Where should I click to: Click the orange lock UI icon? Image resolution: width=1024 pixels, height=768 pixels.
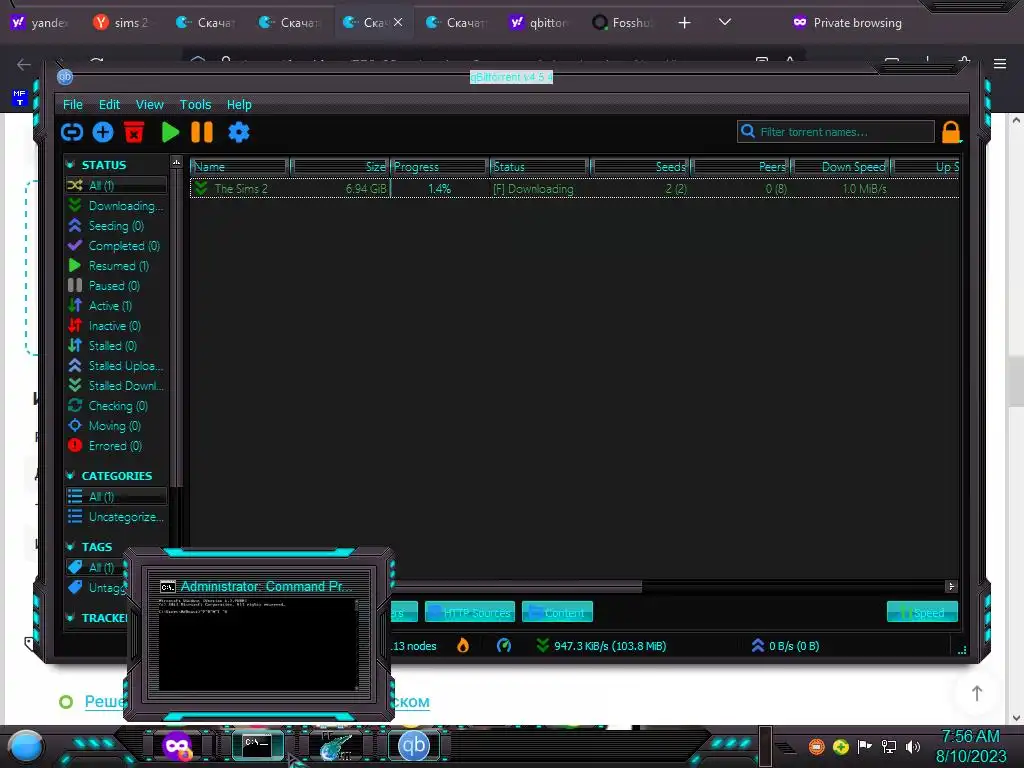(x=951, y=133)
